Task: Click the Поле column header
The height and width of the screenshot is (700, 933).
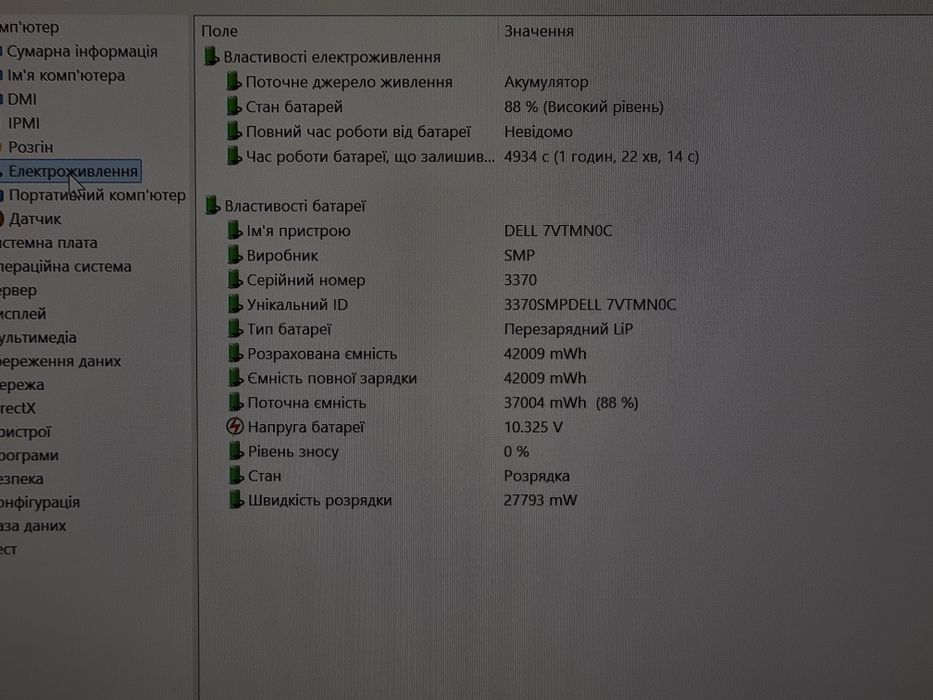Action: (220, 31)
